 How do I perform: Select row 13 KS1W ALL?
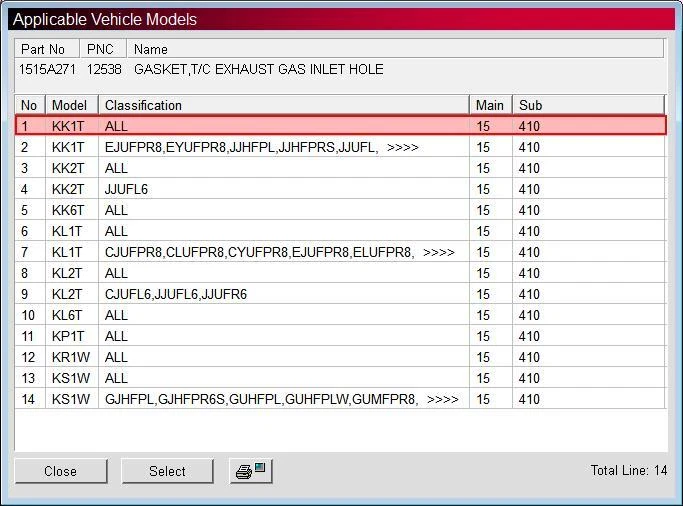click(x=341, y=378)
